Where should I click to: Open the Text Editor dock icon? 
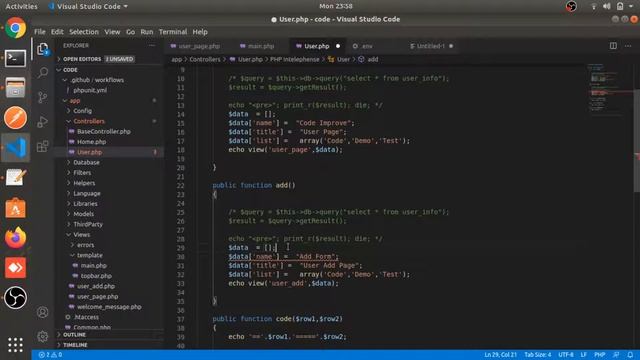coord(16,178)
